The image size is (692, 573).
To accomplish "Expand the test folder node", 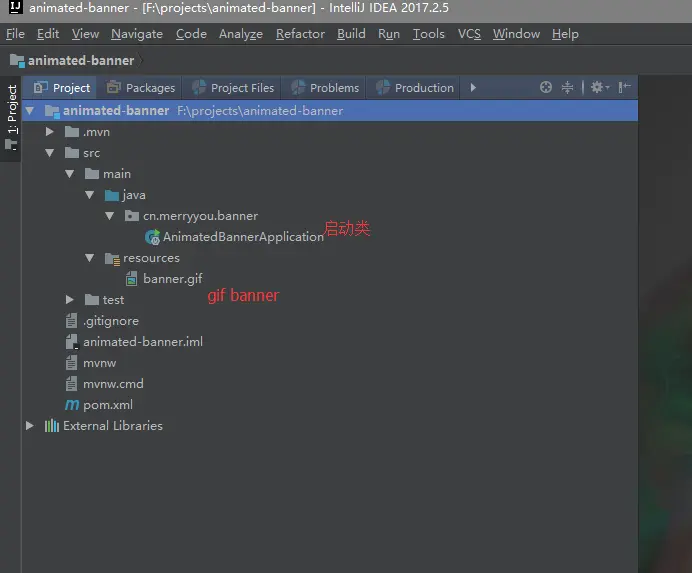I will [x=70, y=300].
